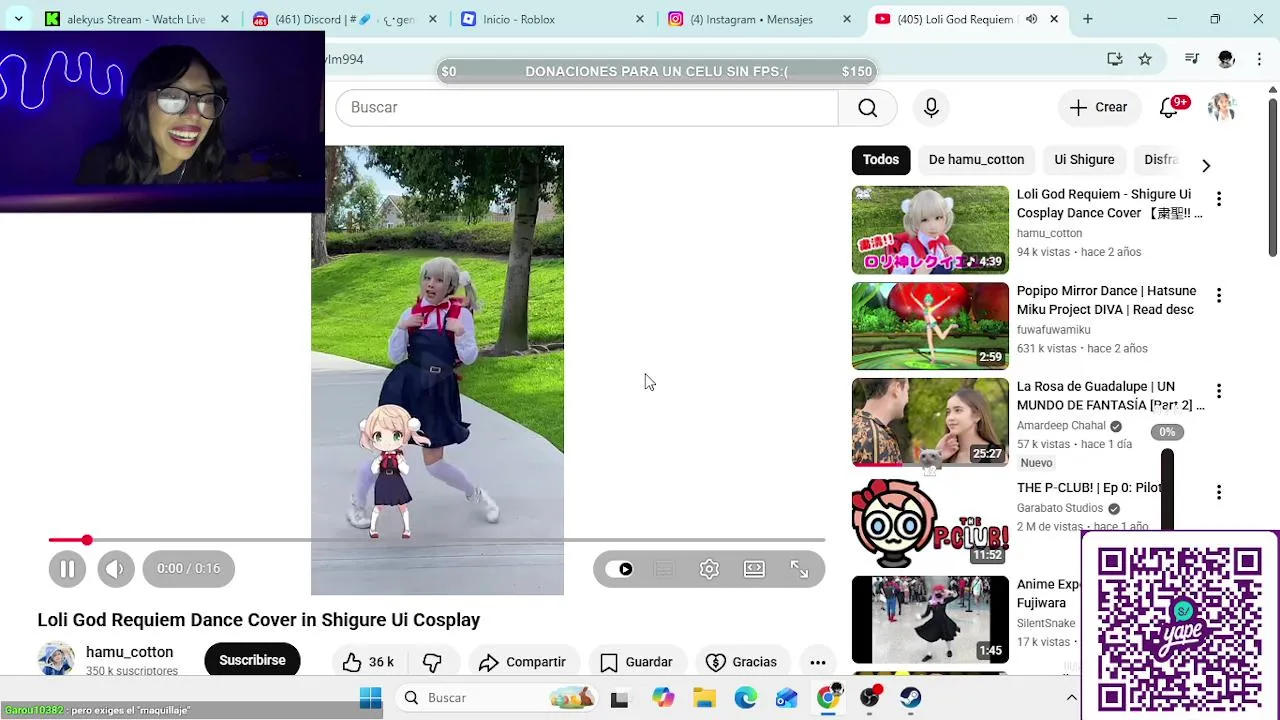
Task: Click the YouTube Buscar search field
Action: (587, 108)
